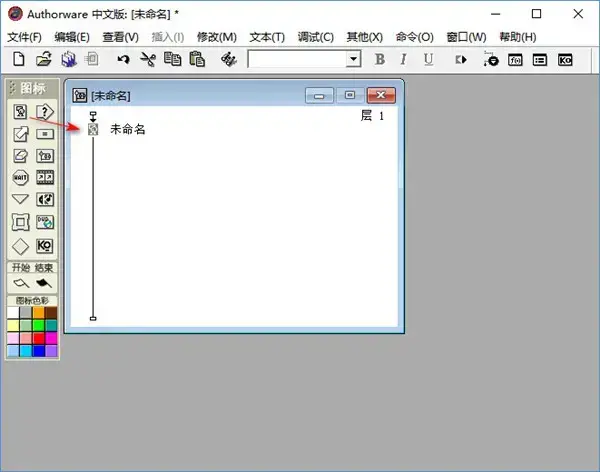Minimize the [未命名] design window
This screenshot has height=472, width=600.
319,95
